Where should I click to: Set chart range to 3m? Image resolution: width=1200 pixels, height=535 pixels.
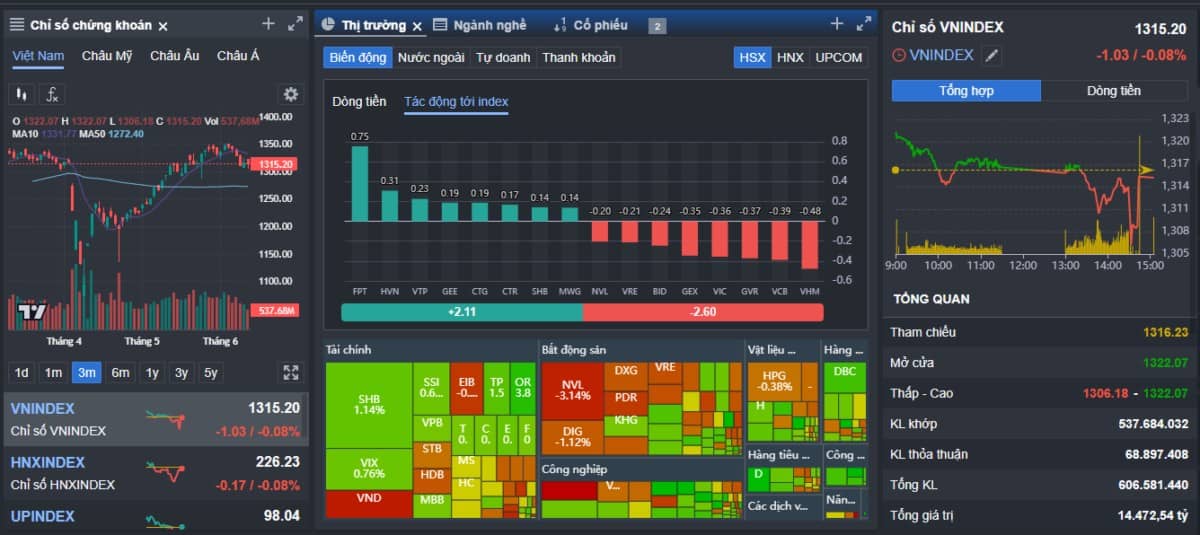coord(86,372)
